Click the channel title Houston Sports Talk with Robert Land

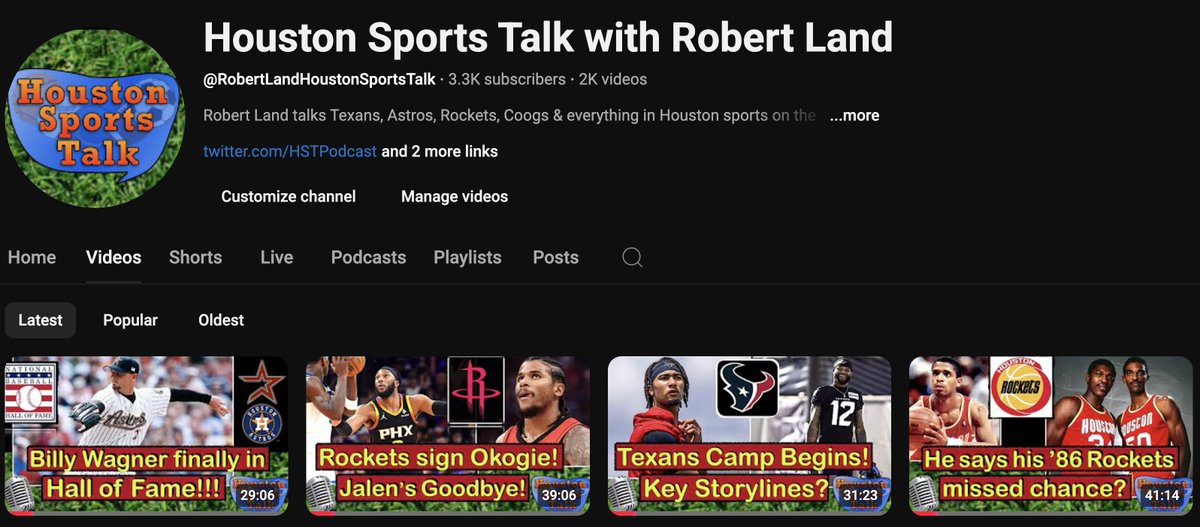click(x=548, y=38)
